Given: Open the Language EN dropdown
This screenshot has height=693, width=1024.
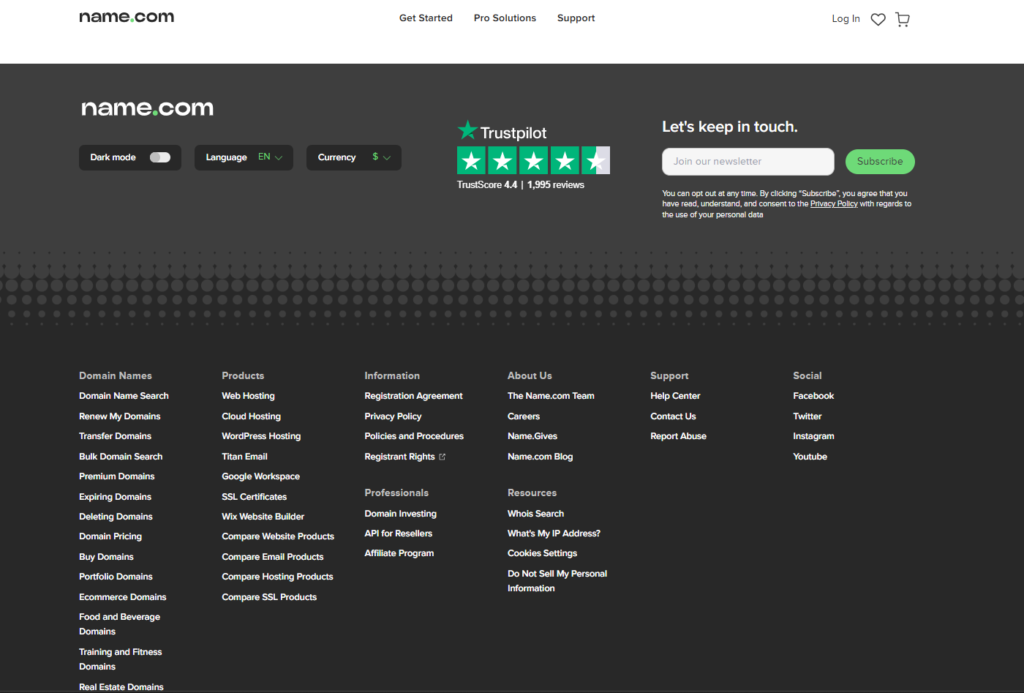Looking at the screenshot, I should coord(244,157).
